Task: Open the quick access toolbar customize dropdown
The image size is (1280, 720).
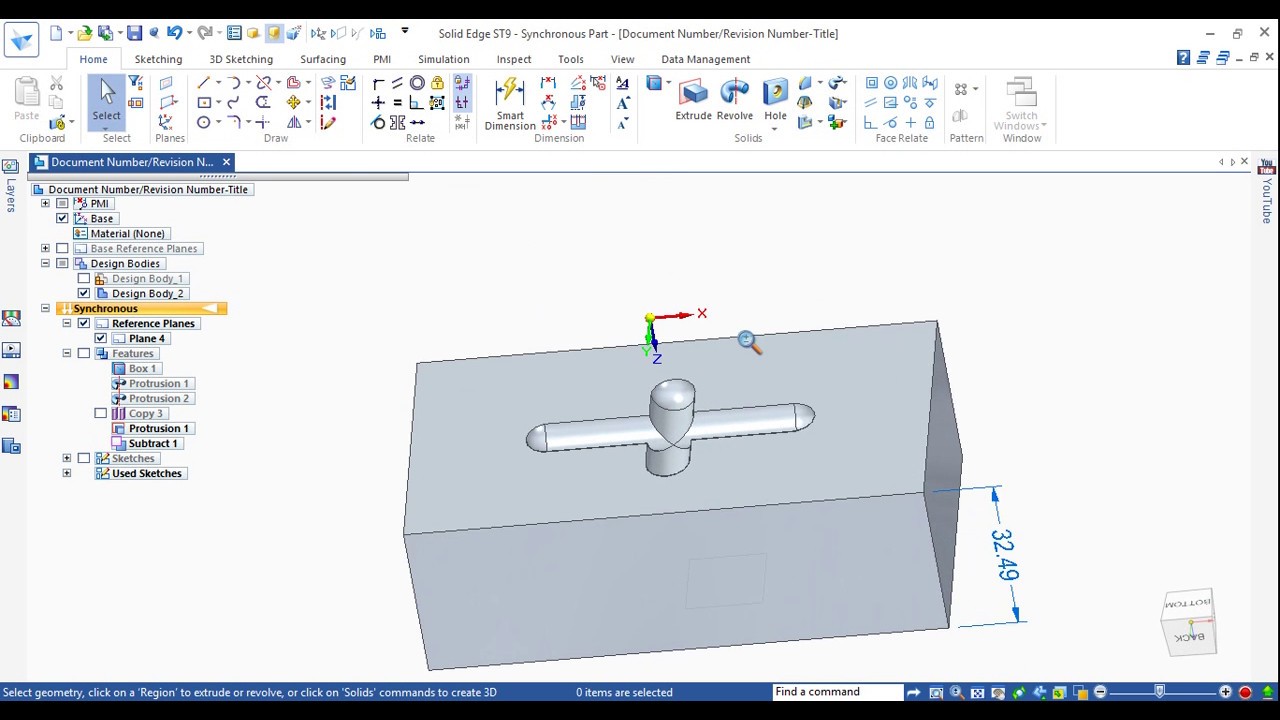Action: point(404,32)
